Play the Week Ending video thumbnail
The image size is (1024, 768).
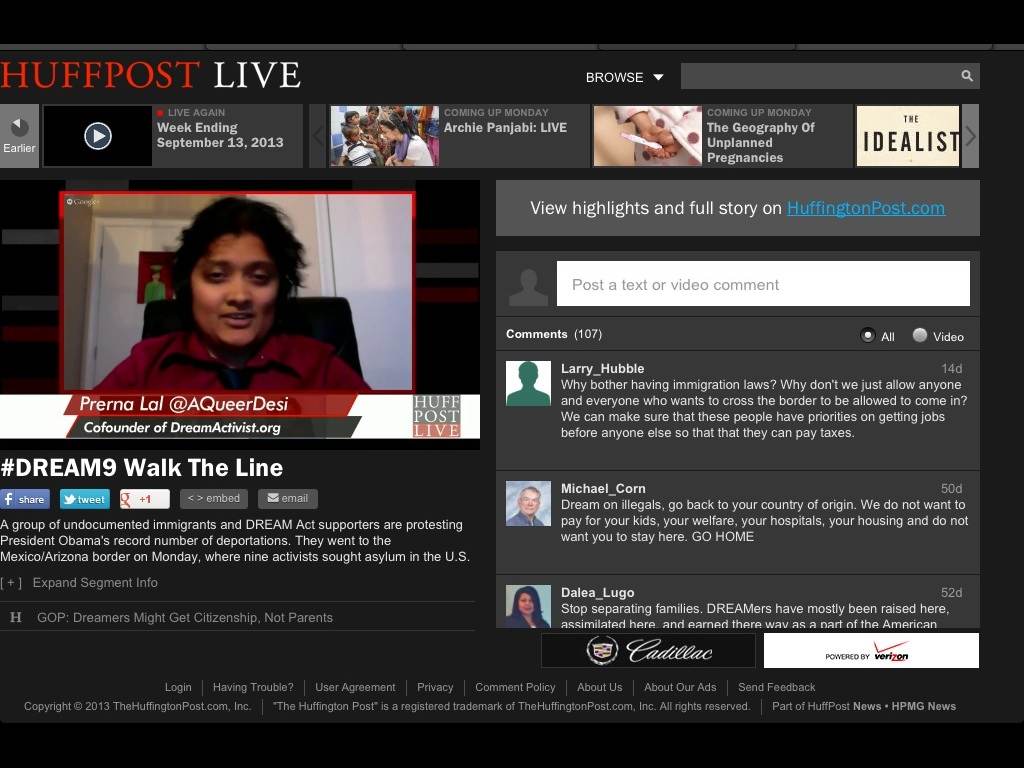97,136
